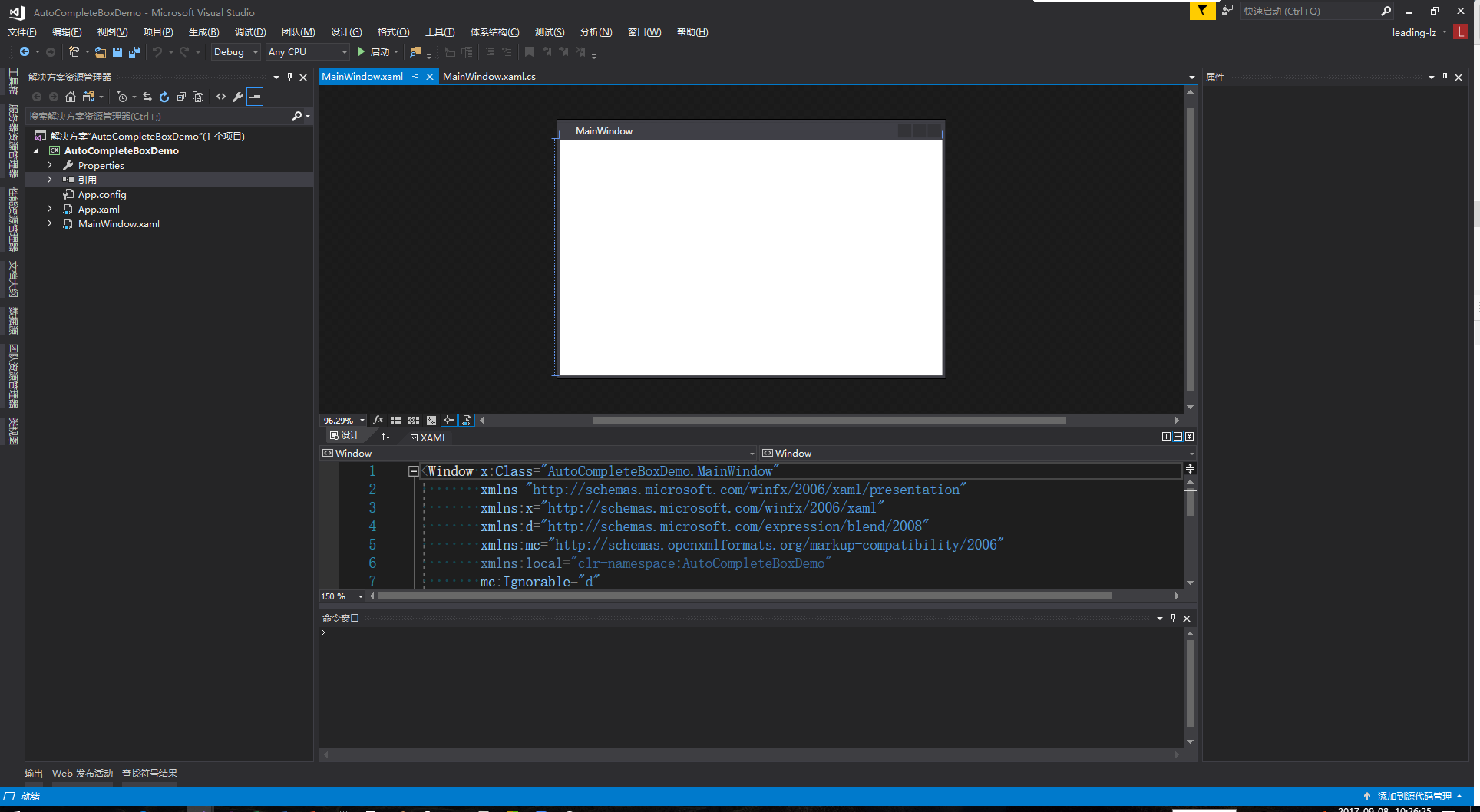Open the right Window member combo box
Image resolution: width=1480 pixels, height=812 pixels.
(x=978, y=454)
